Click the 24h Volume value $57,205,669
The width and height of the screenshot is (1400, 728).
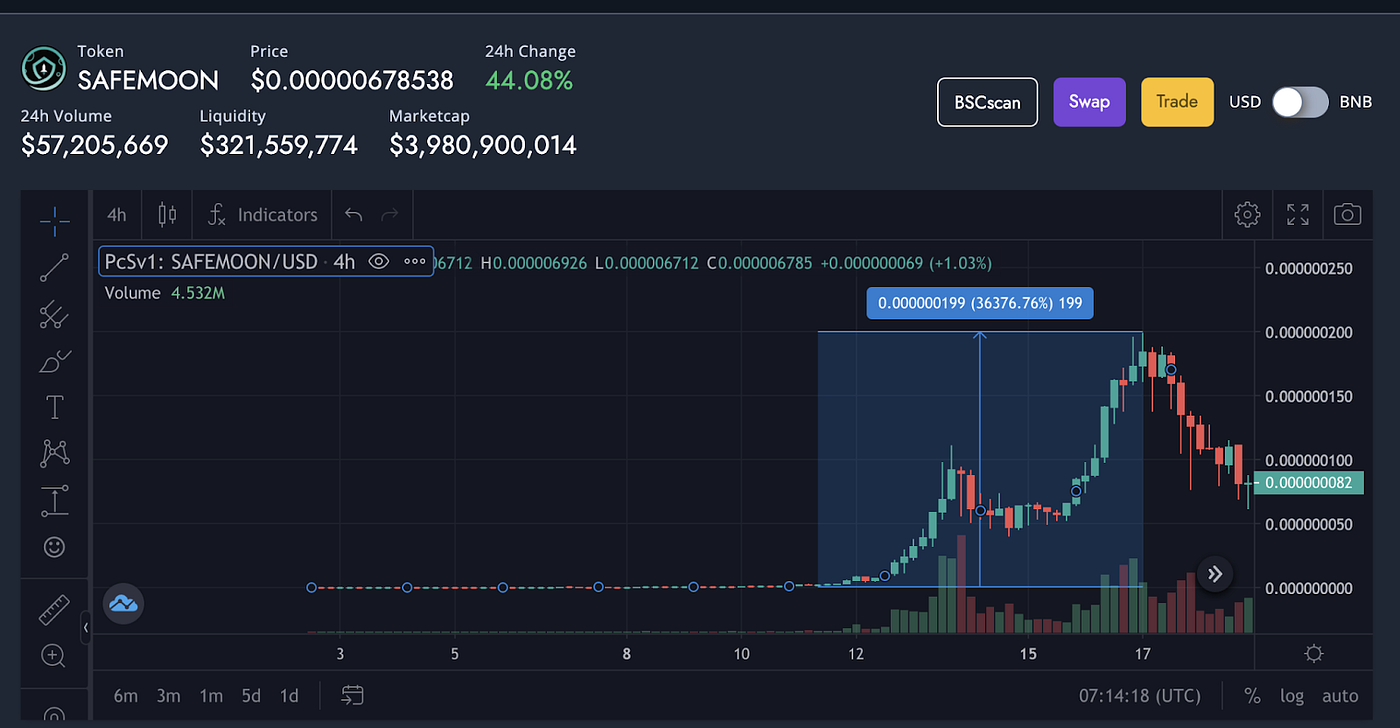[95, 146]
